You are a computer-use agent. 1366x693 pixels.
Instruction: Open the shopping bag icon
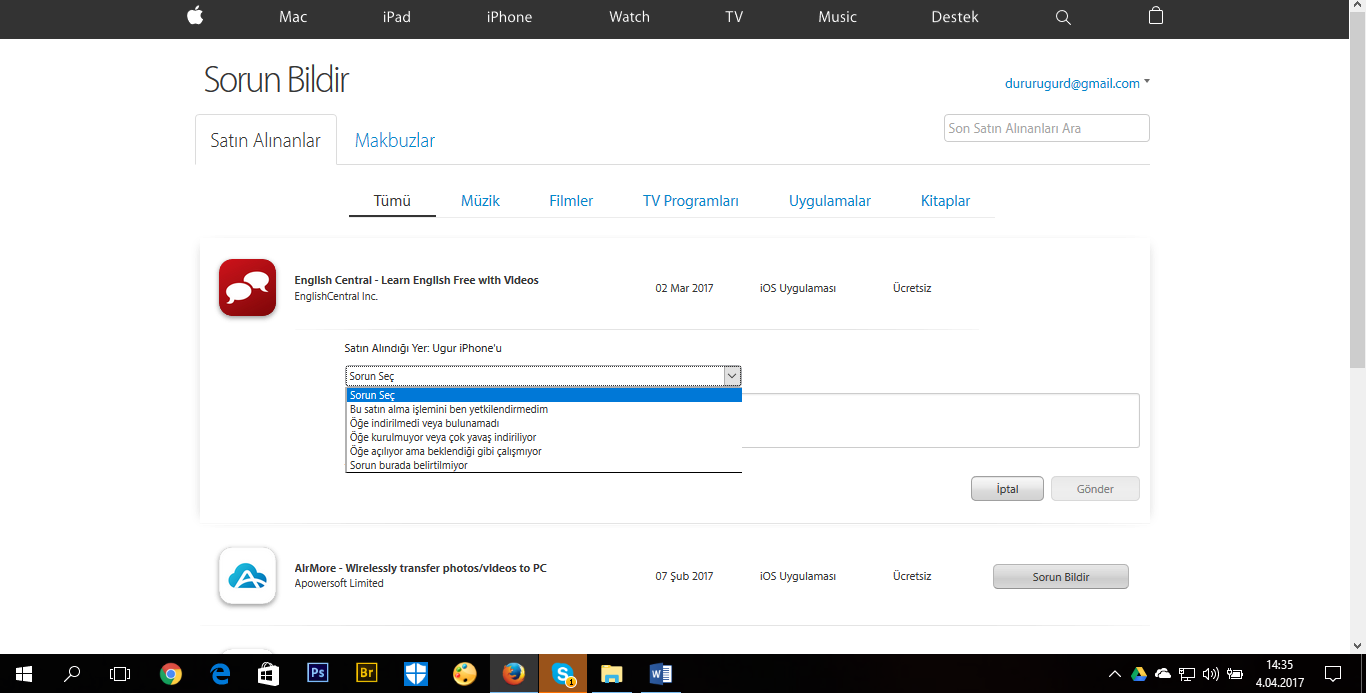point(1156,16)
